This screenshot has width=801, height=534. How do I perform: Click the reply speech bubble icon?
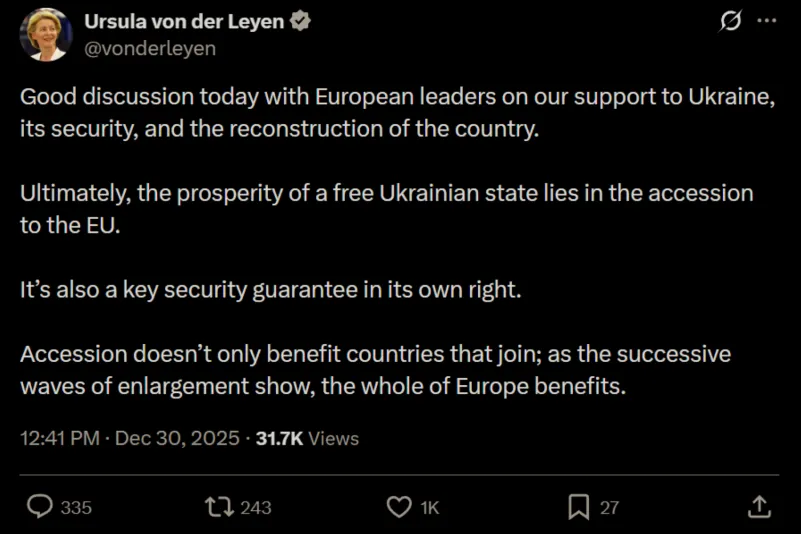coord(39,507)
